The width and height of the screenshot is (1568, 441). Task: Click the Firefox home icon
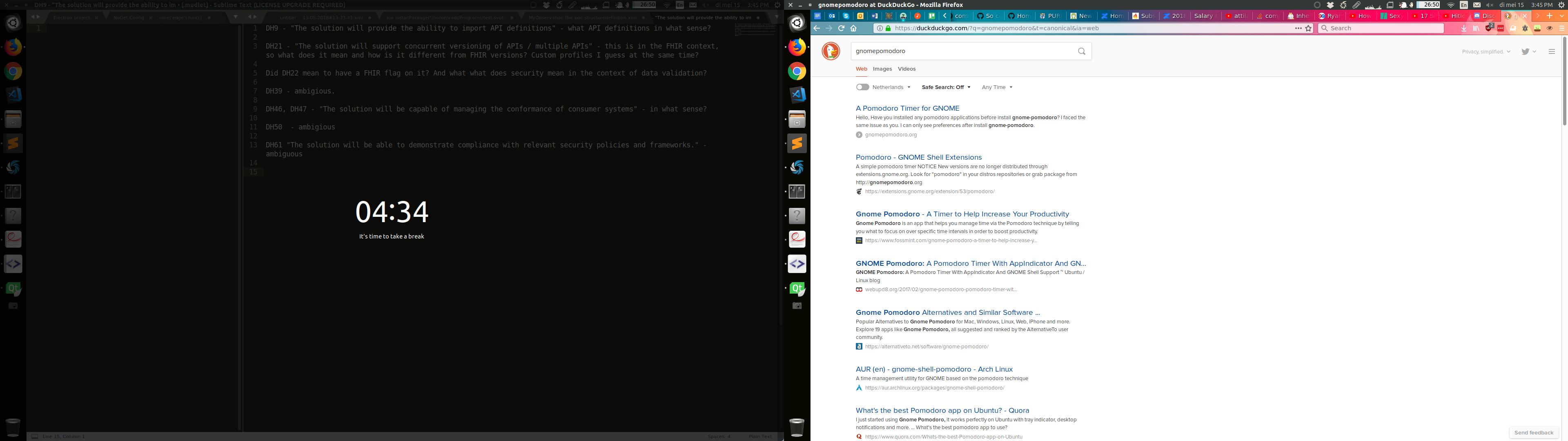pyautogui.click(x=853, y=28)
